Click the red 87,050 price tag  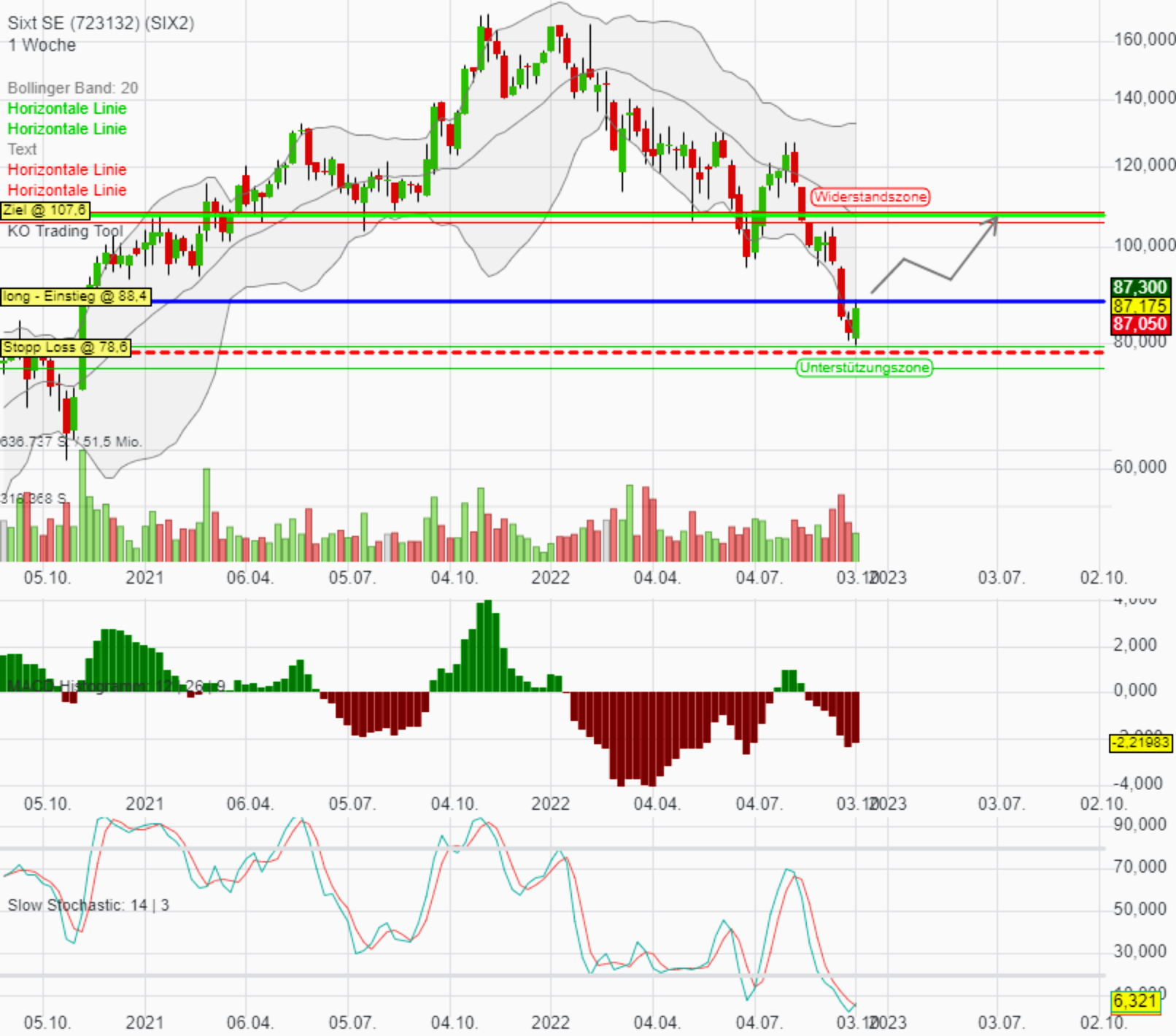(1140, 324)
